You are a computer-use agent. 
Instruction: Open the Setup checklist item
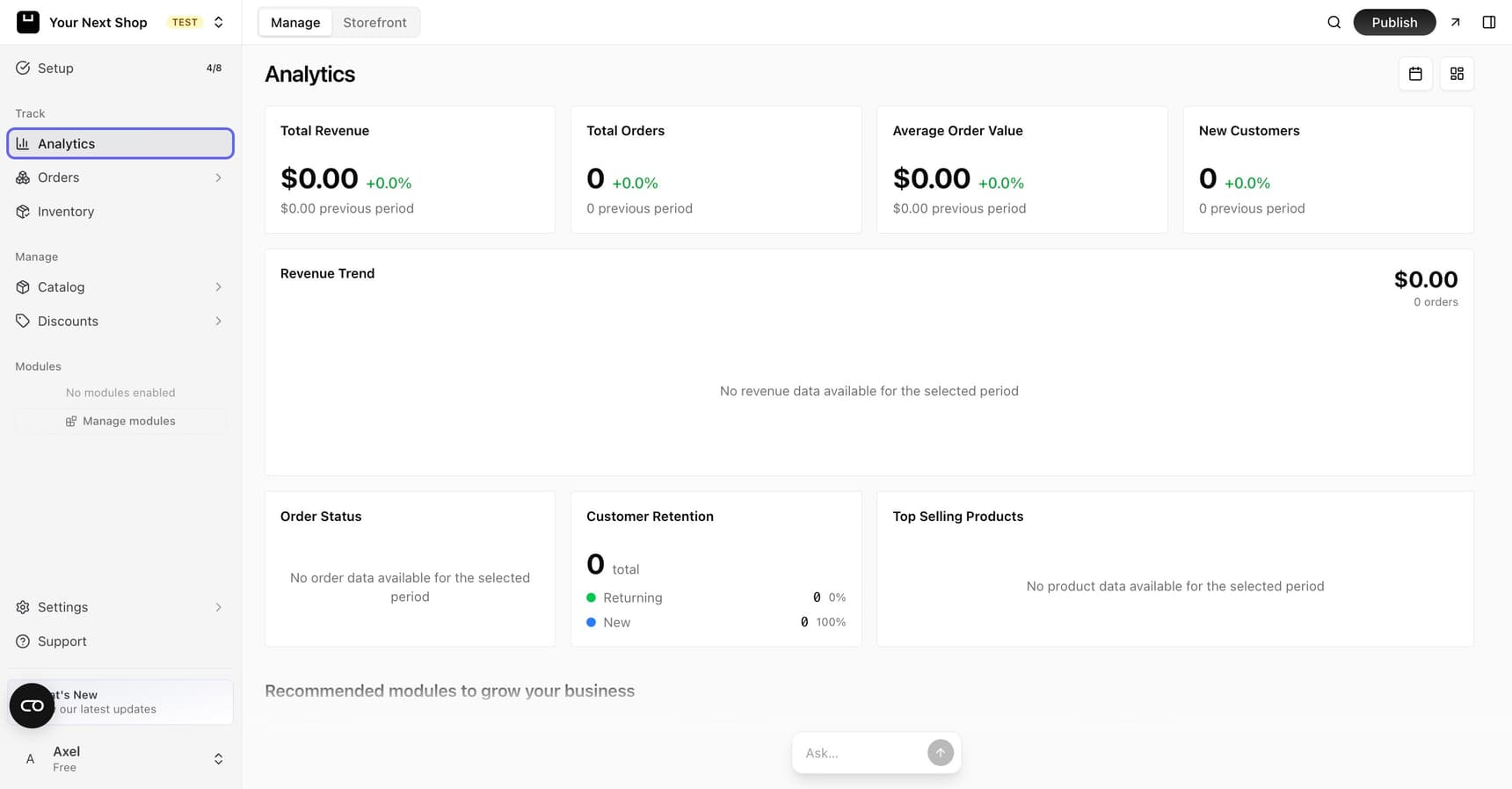(x=120, y=68)
